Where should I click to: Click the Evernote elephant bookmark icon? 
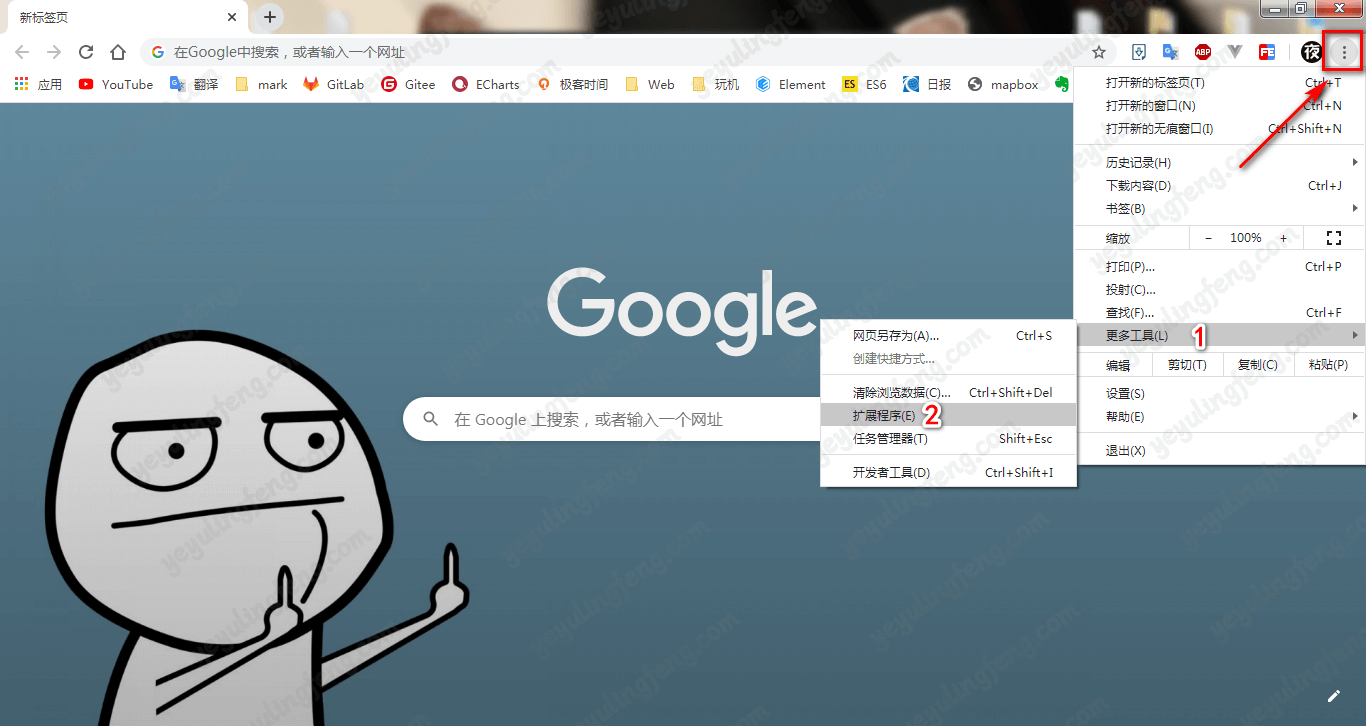[x=1062, y=85]
